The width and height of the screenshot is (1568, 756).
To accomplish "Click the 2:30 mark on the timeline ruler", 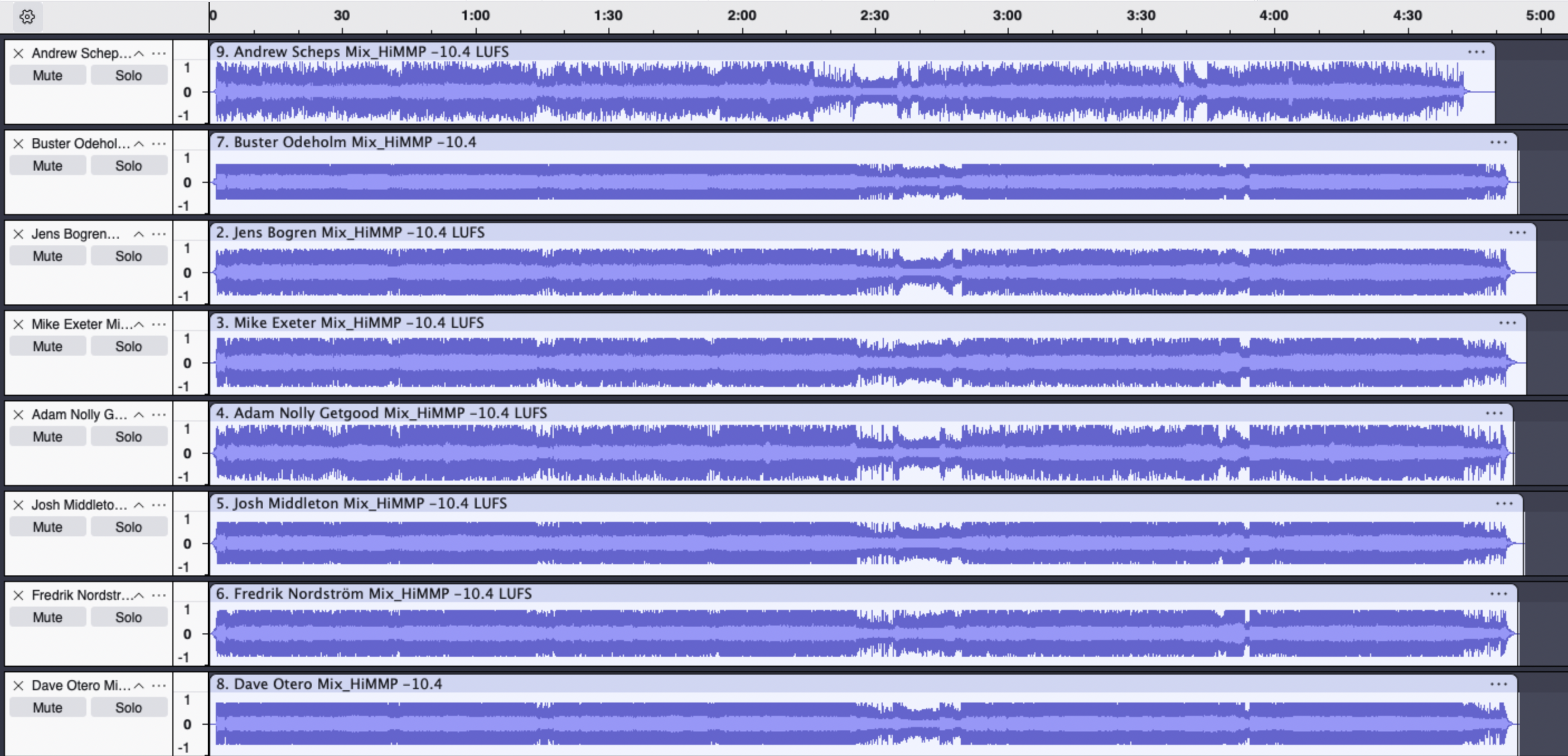I will [874, 16].
